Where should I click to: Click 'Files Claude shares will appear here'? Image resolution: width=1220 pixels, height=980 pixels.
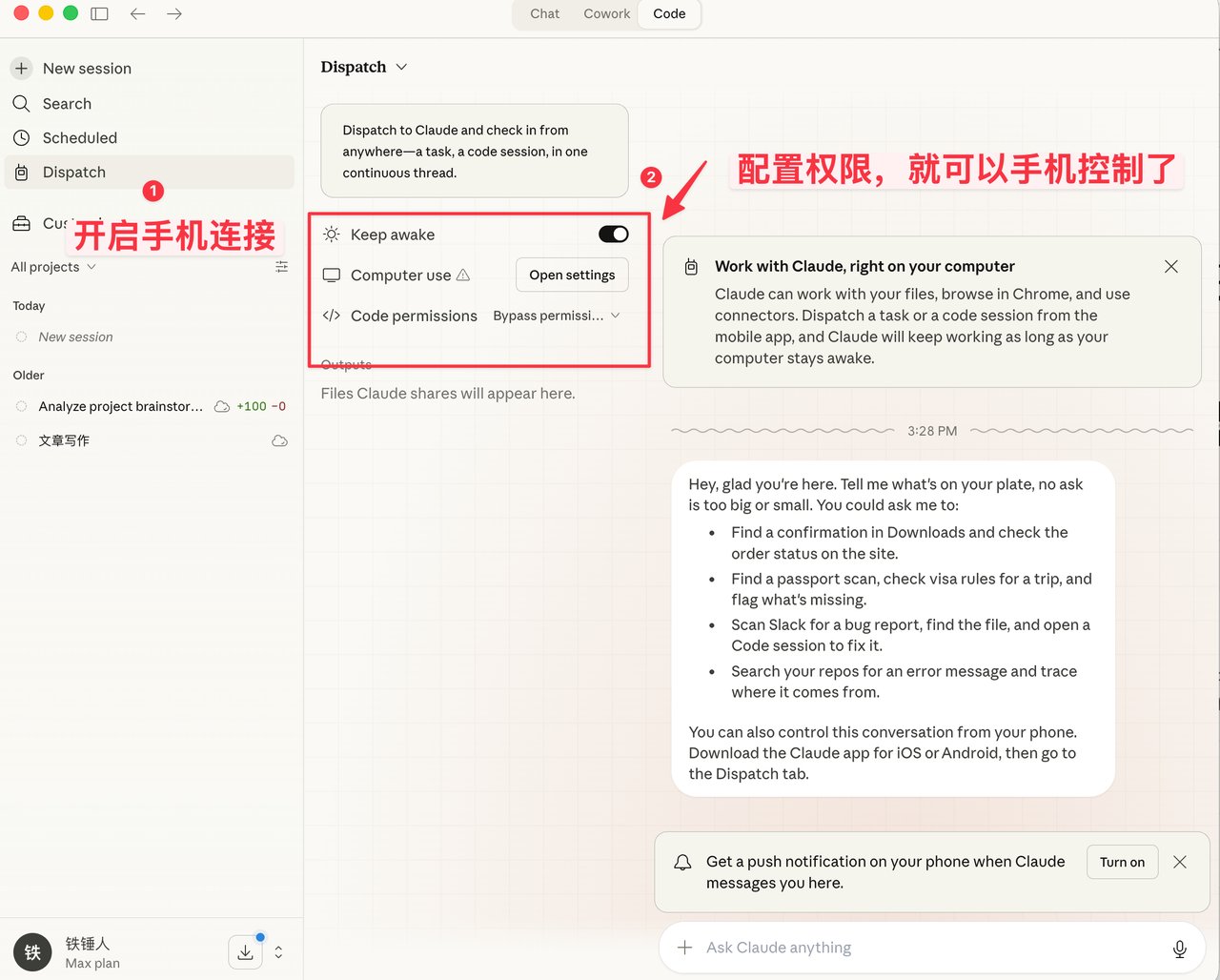coord(448,394)
